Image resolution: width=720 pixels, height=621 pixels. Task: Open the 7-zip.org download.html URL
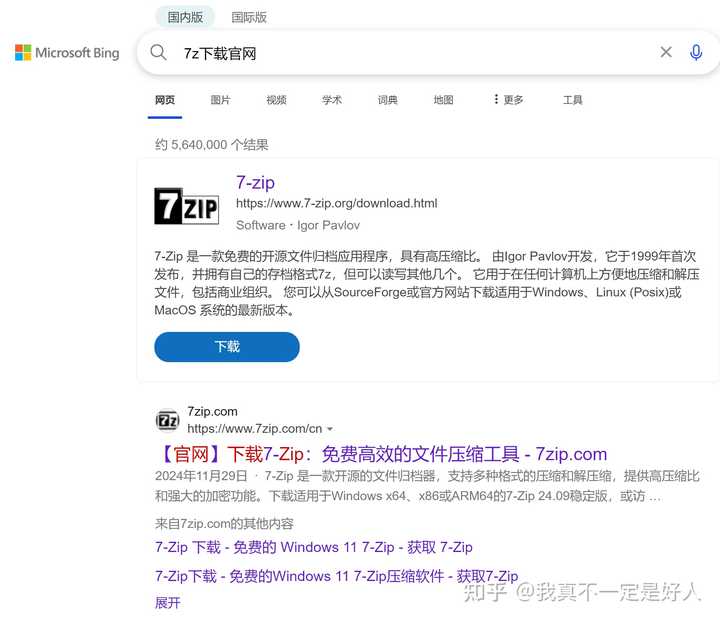[337, 203]
